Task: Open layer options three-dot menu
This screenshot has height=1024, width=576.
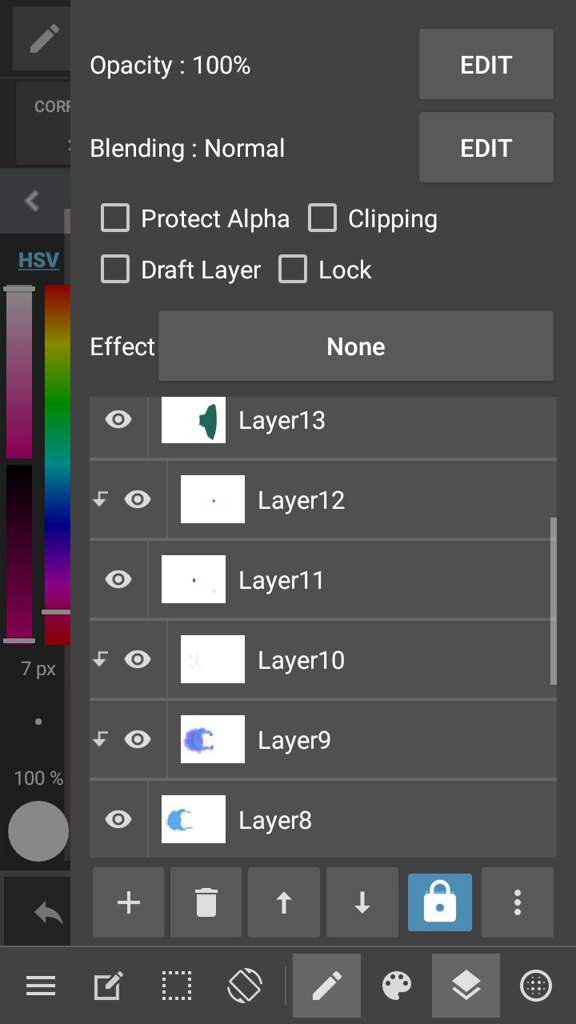Action: 517,903
